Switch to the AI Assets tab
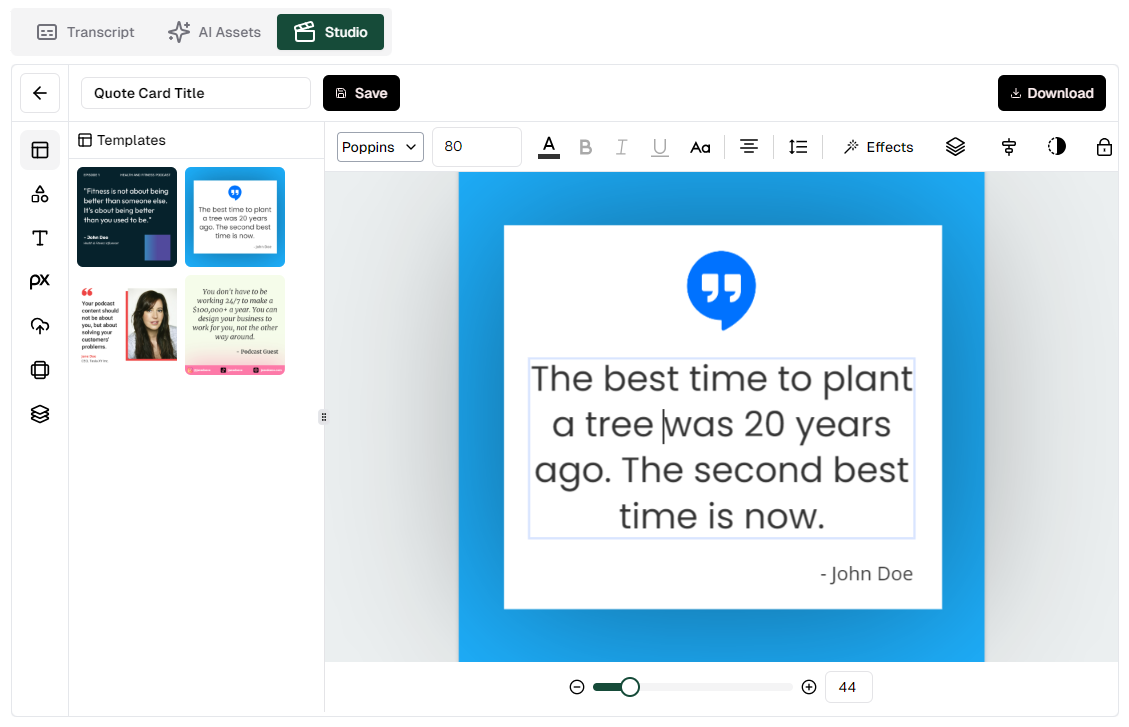 [215, 32]
